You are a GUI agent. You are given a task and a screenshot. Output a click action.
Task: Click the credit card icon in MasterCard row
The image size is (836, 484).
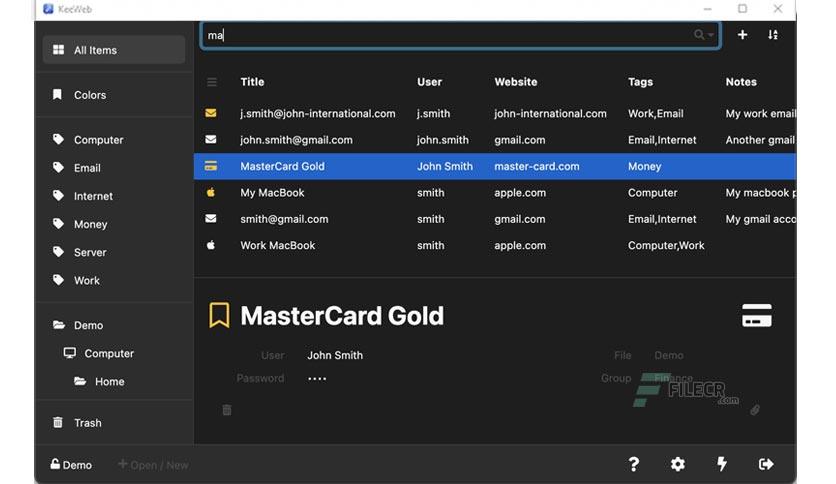[211, 166]
